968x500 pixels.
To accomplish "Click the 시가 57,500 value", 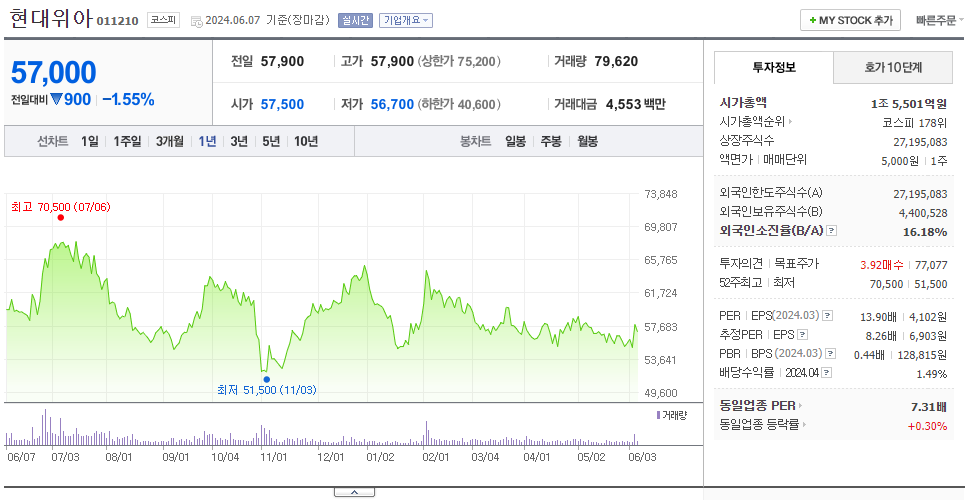I will click(x=282, y=105).
